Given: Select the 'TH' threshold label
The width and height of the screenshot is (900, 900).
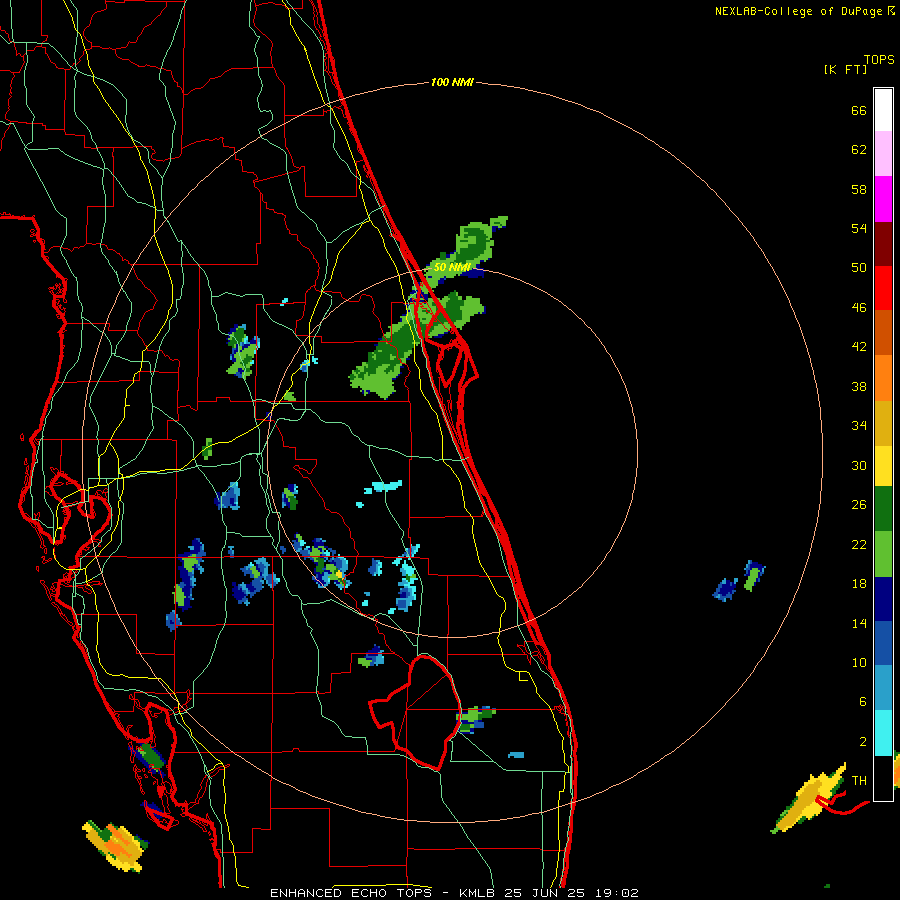Looking at the screenshot, I should click(x=859, y=781).
